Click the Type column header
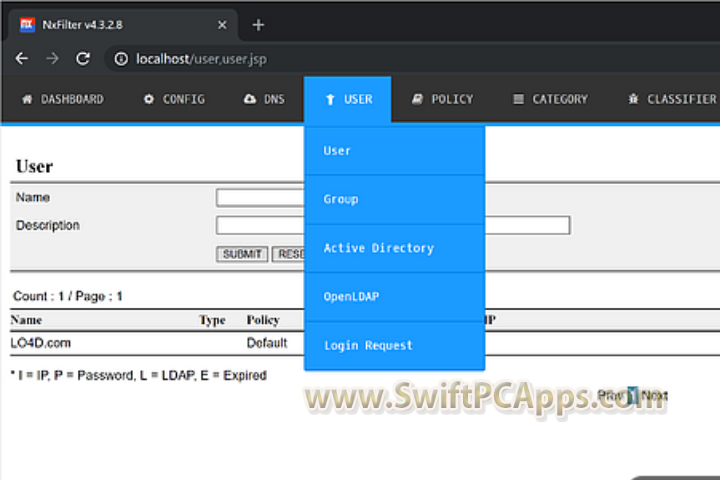Viewport: 720px width, 480px height. tap(212, 320)
